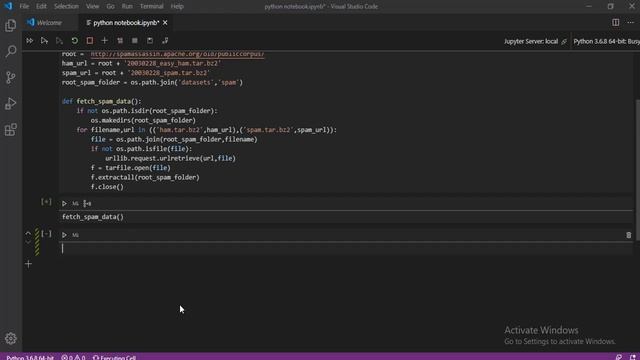Open the Go menu
This screenshot has width=640, height=360.
click(x=110, y=7)
